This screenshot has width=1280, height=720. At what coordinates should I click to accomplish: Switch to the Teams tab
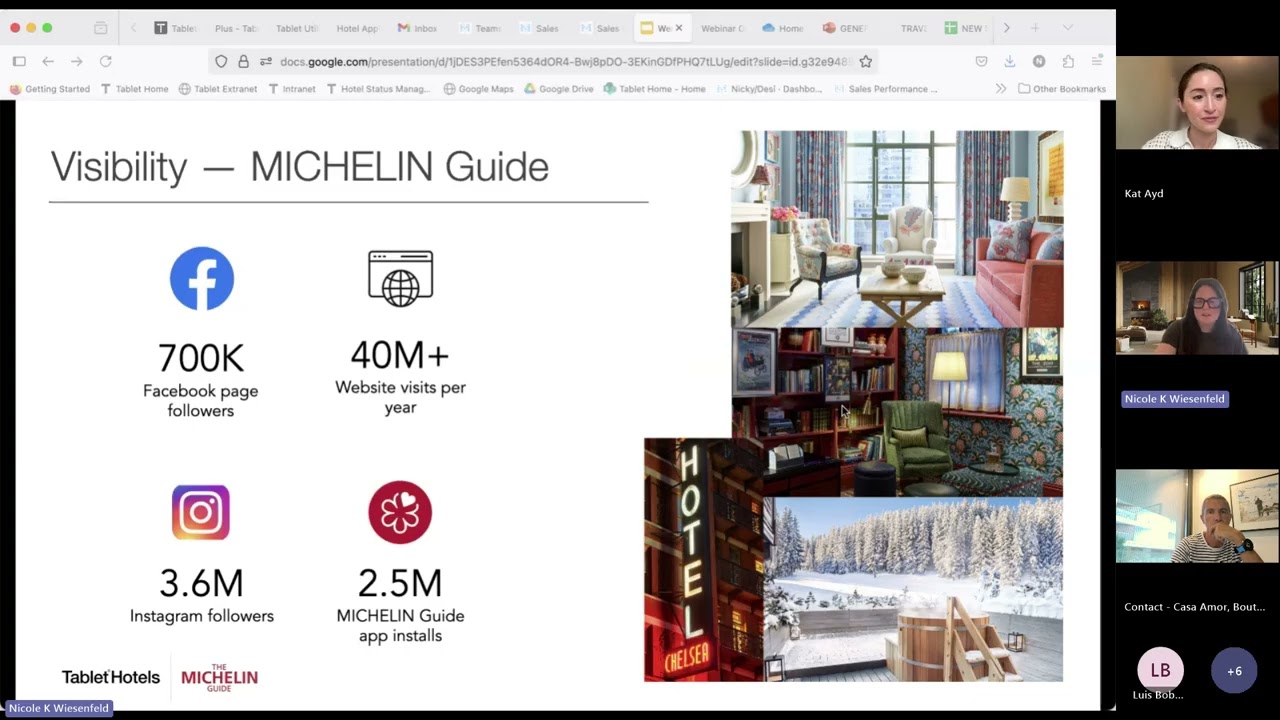point(479,28)
